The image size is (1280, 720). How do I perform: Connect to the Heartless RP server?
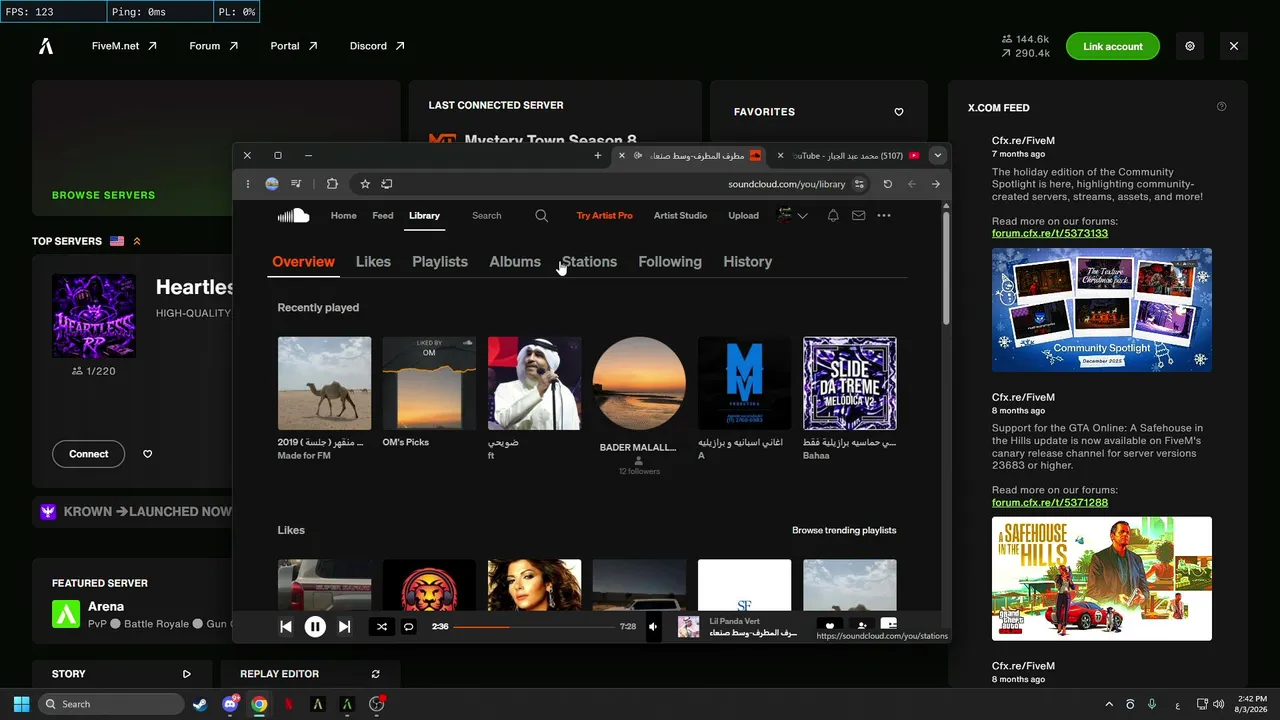coord(89,454)
